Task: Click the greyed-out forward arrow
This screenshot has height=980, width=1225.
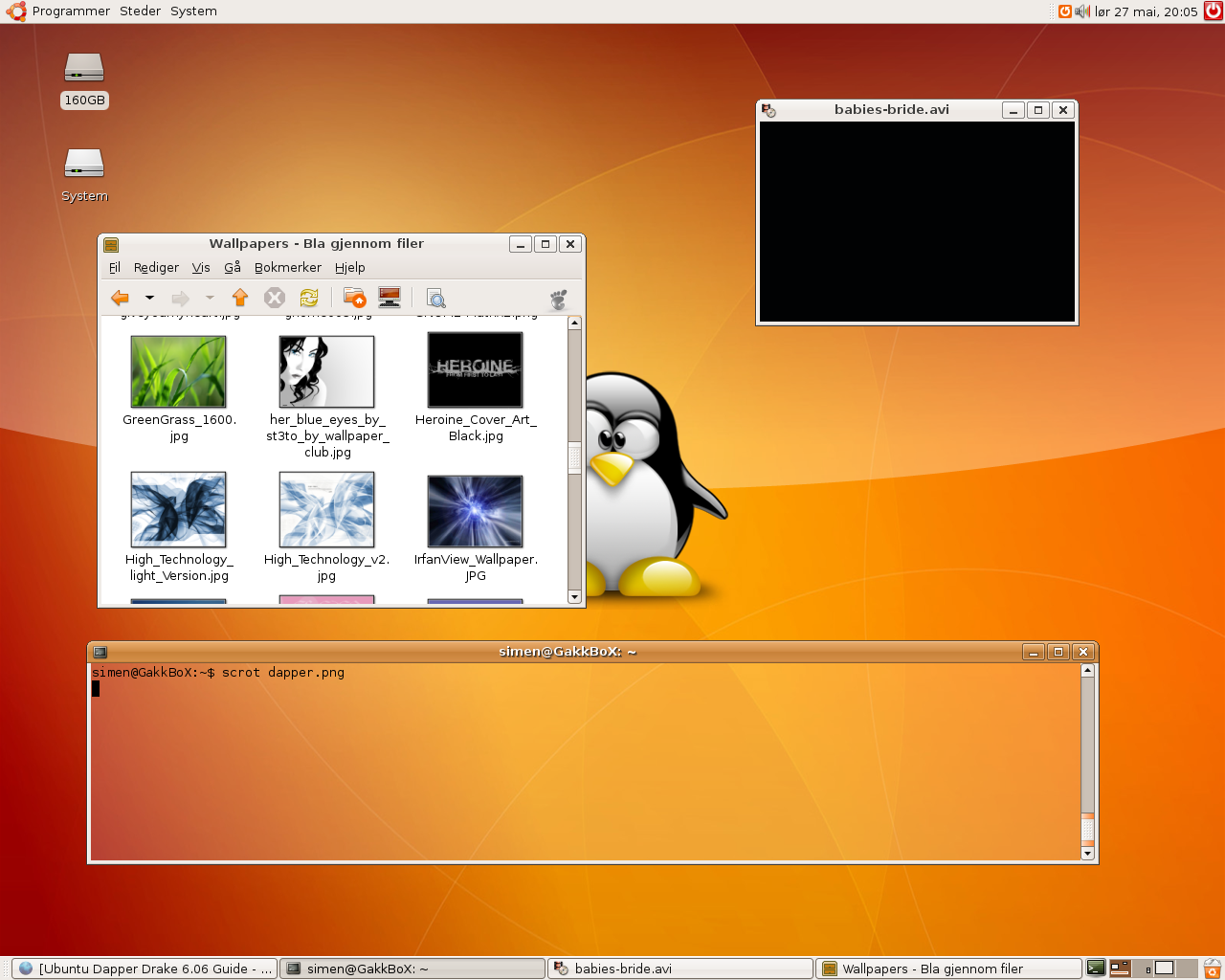Action: [x=180, y=298]
